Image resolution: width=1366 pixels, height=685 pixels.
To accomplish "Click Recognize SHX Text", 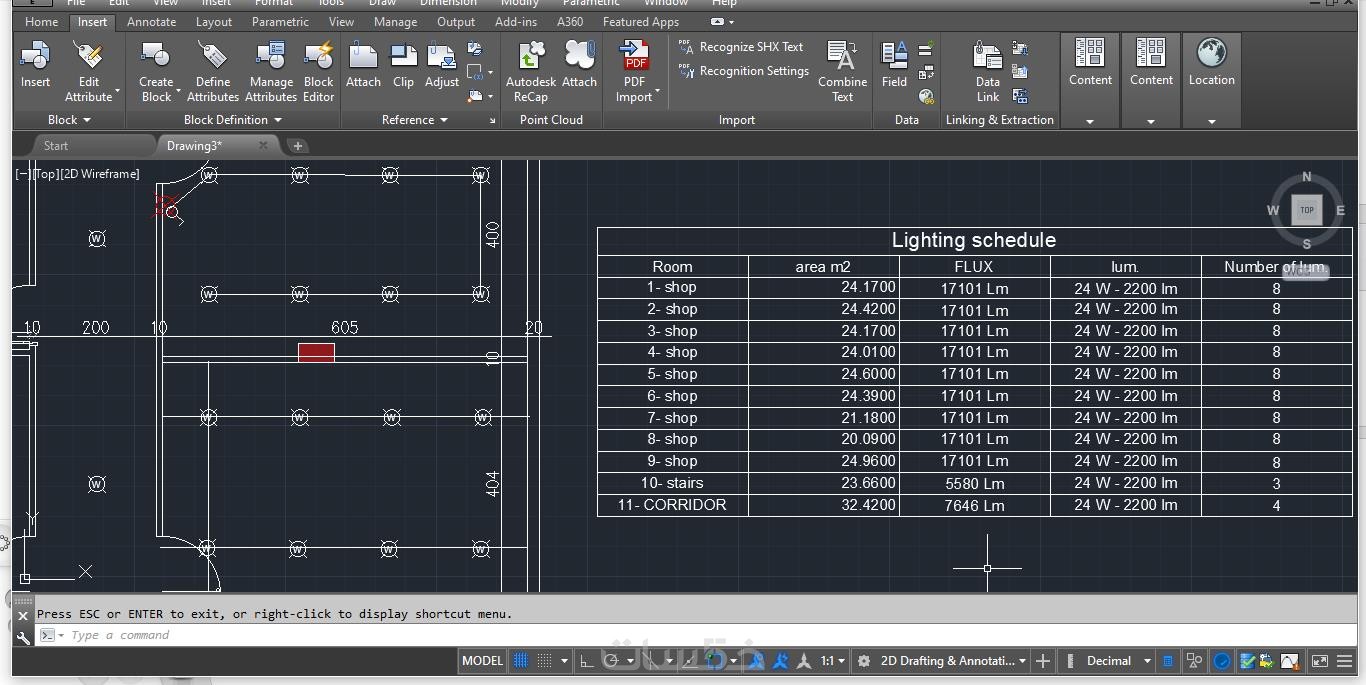I will click(741, 47).
